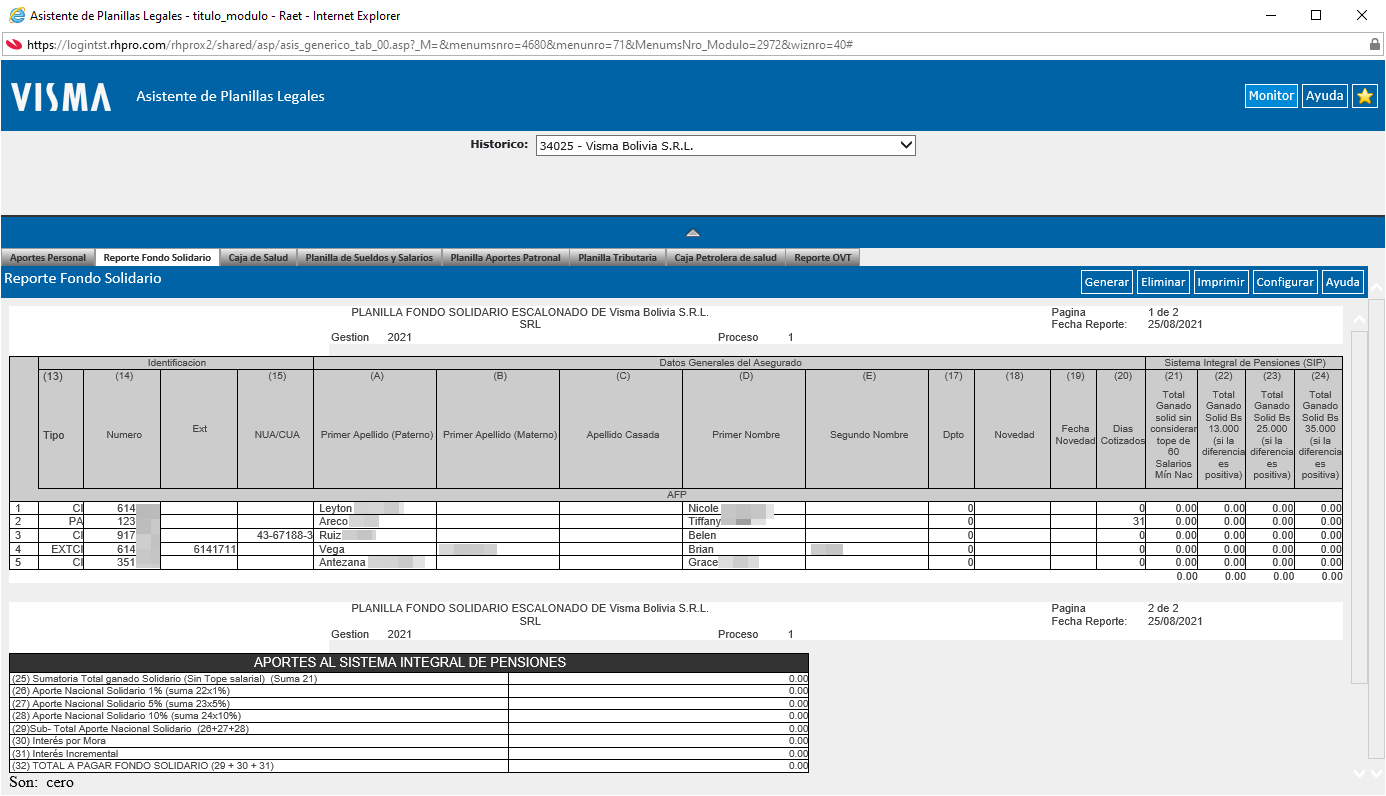Open the Caja Petrolera de salud tab
Image resolution: width=1386 pixels, height=796 pixels.
point(725,258)
